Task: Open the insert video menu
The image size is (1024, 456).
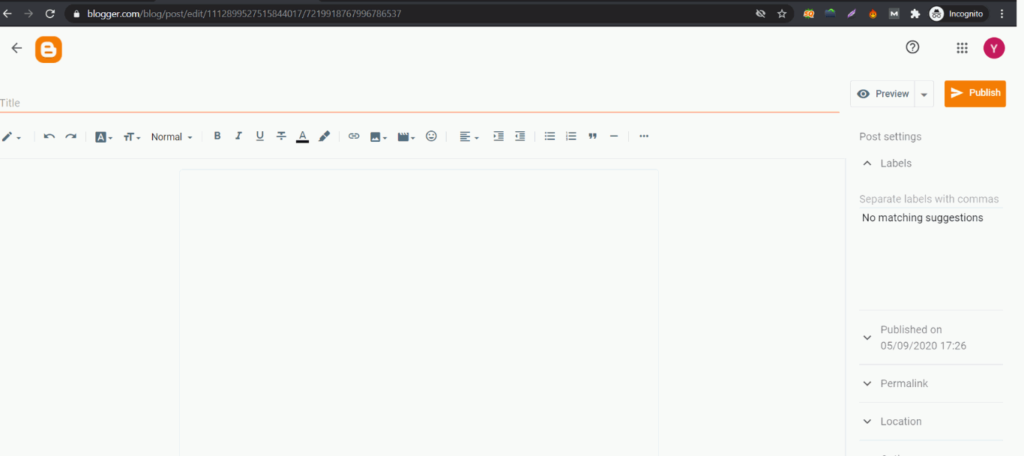Action: [x=406, y=137]
